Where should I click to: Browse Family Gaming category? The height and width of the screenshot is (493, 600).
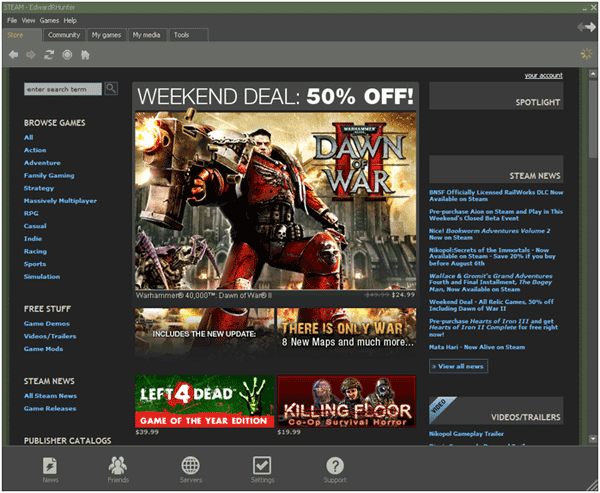point(49,175)
